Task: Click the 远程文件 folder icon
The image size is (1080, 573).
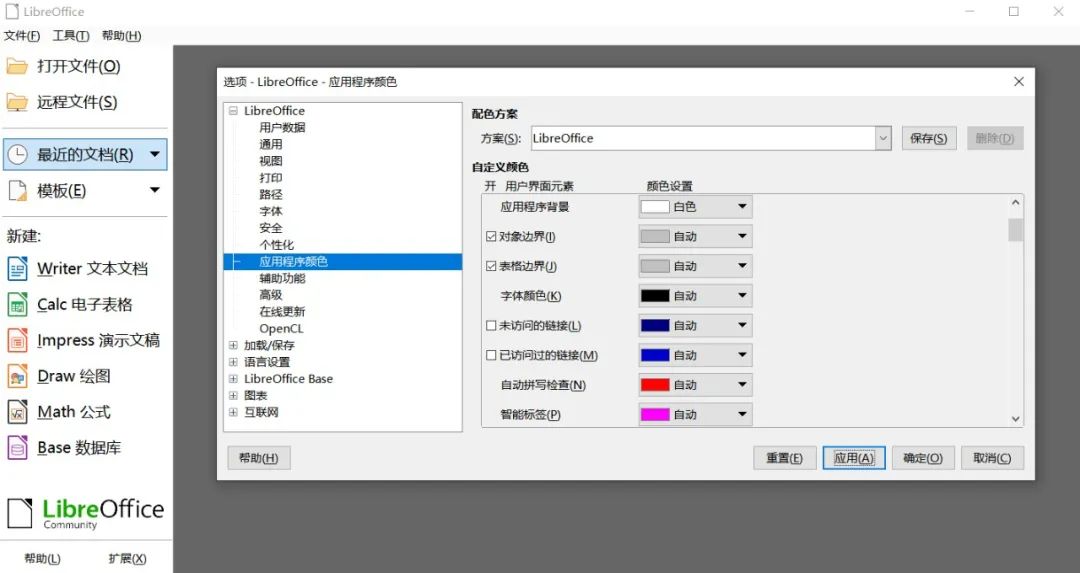Action: [x=17, y=102]
